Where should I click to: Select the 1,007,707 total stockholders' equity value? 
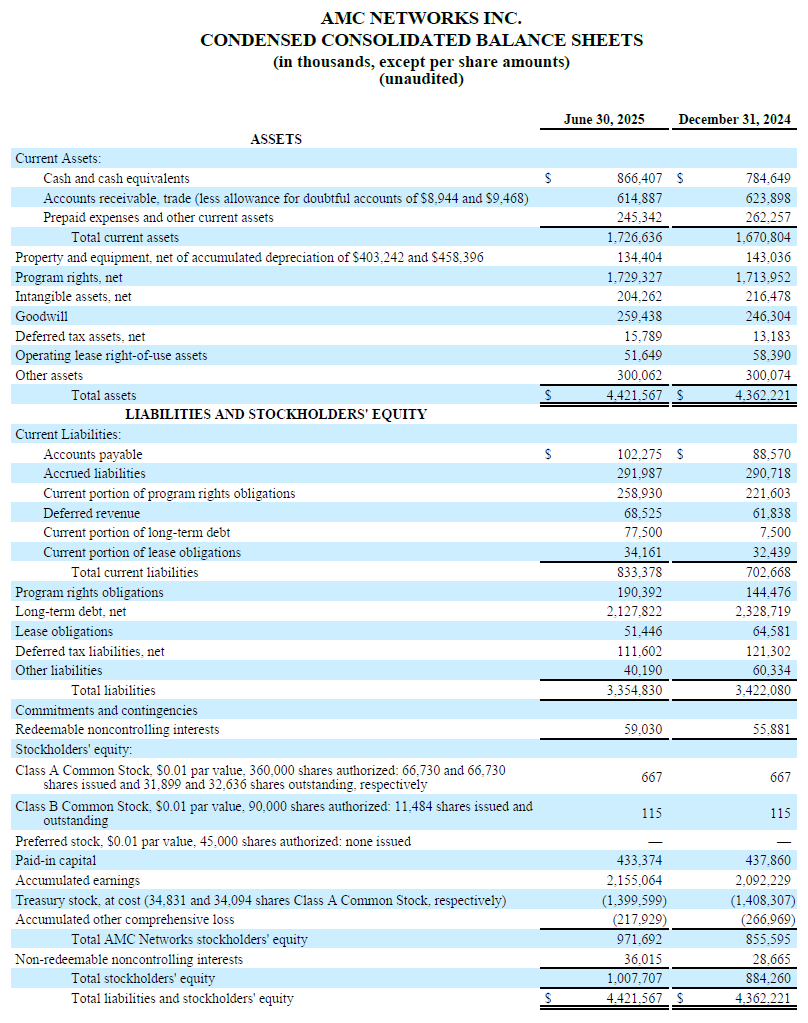(x=634, y=979)
